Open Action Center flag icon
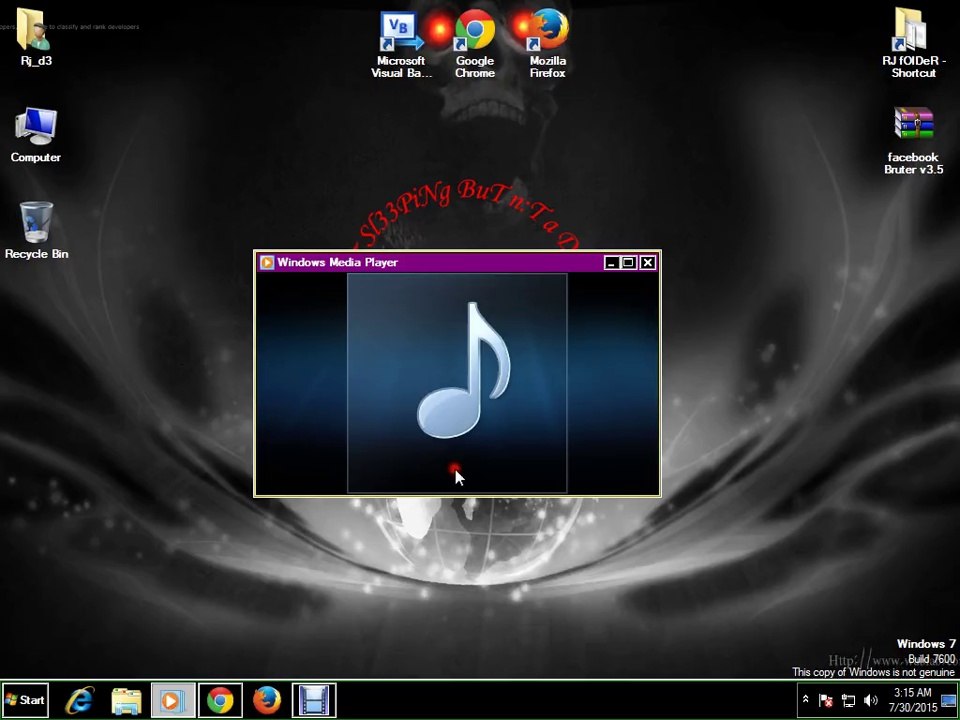Image resolution: width=960 pixels, height=720 pixels. [x=826, y=700]
